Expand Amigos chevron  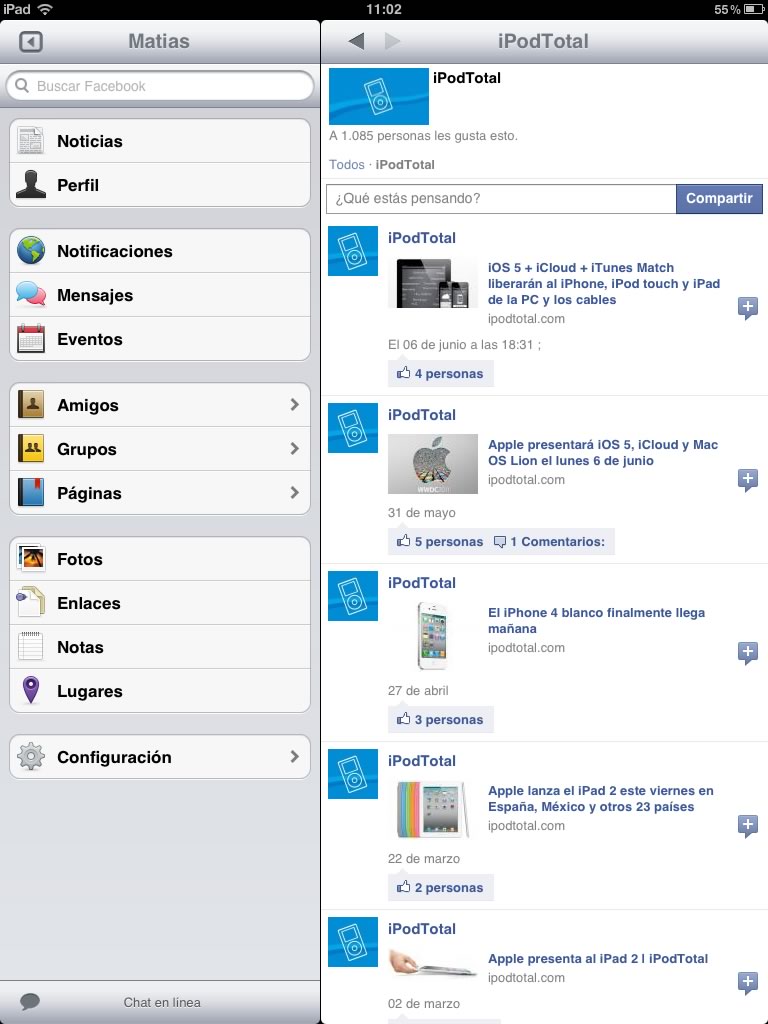295,405
